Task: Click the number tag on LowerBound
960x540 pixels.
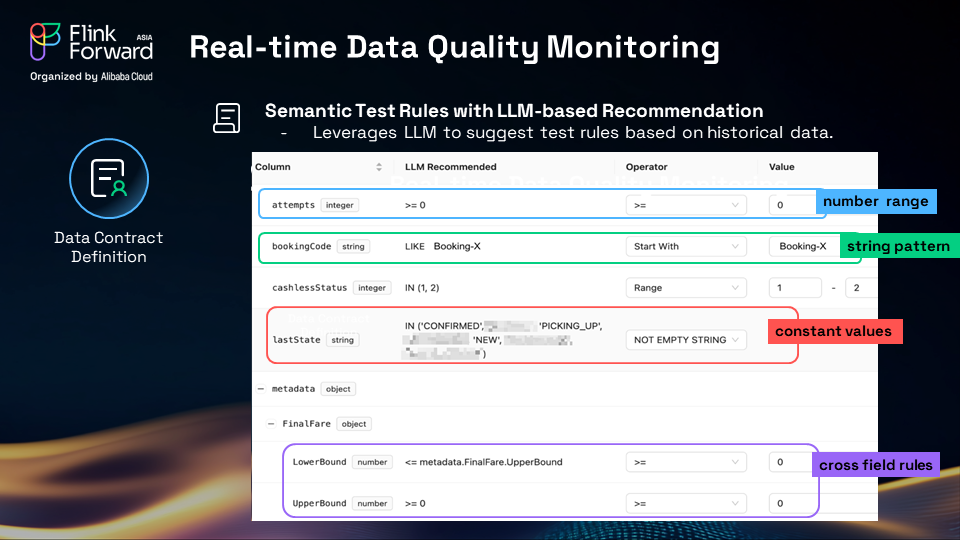Action: tap(372, 462)
